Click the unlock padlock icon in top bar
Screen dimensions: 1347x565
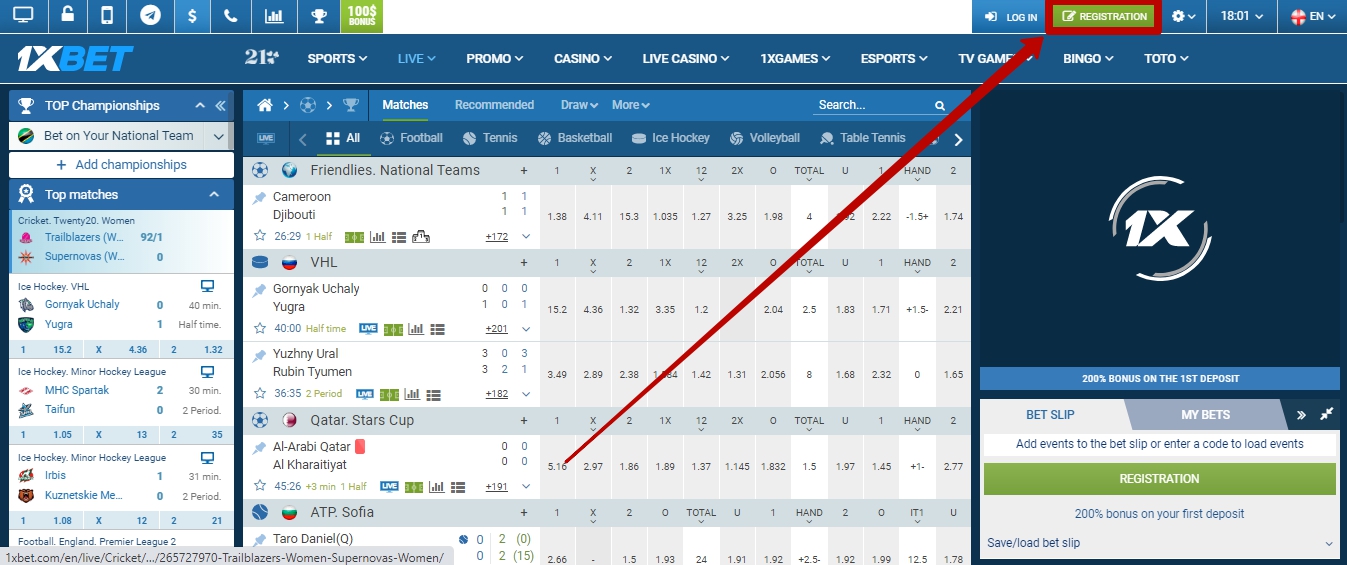[67, 15]
